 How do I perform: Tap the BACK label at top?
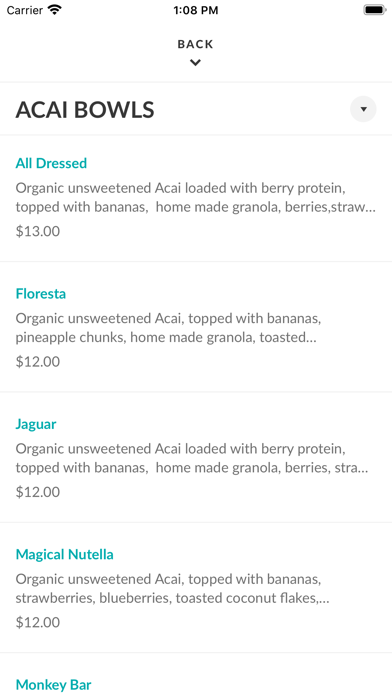(195, 44)
